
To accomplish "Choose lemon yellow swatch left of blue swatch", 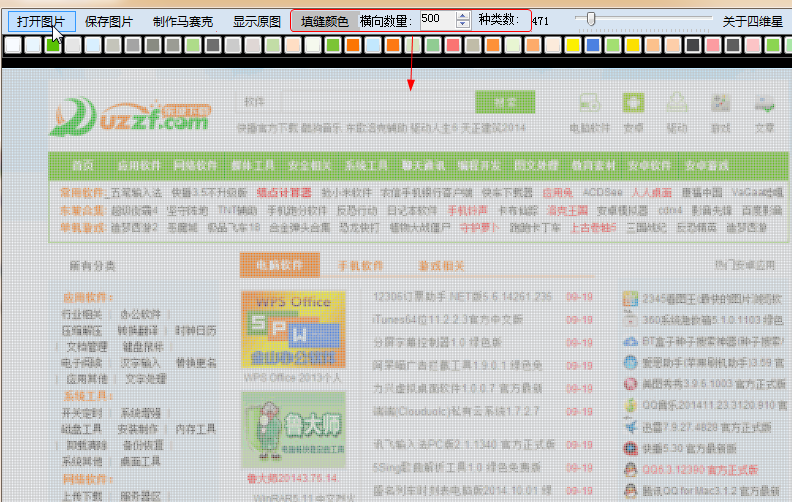I will coord(573,45).
